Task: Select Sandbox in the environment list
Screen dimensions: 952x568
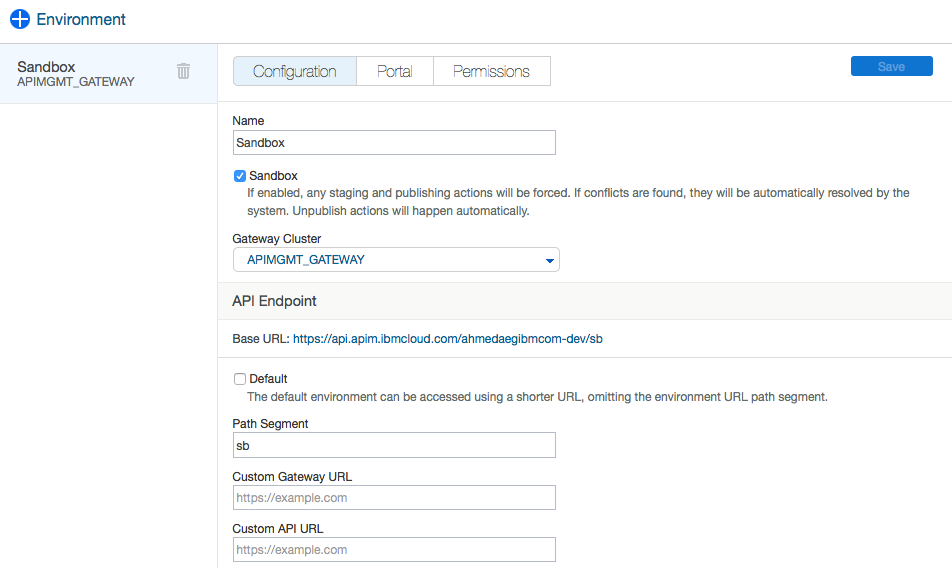Action: [x=46, y=67]
